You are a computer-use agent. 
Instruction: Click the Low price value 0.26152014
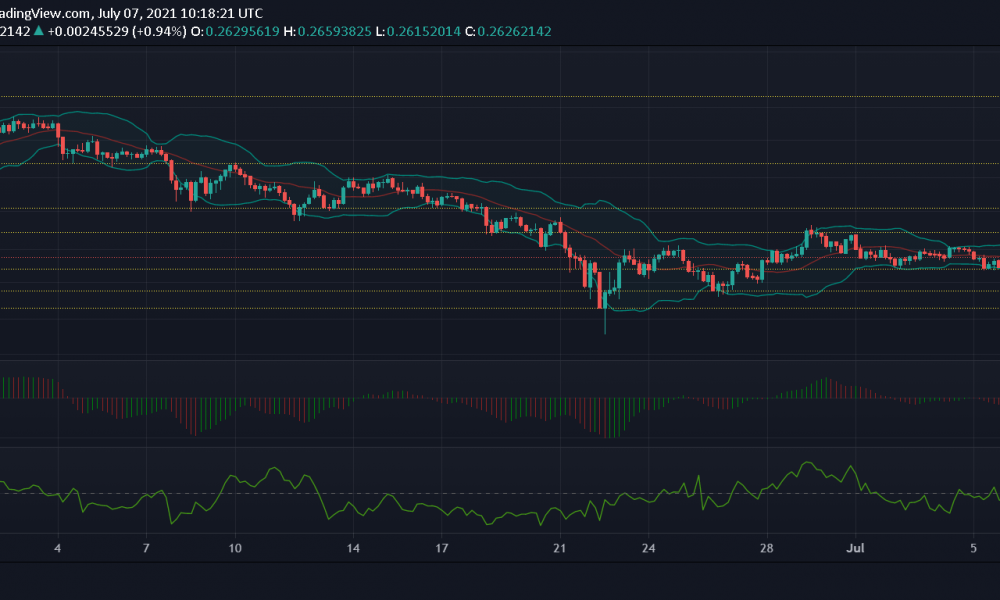pyautogui.click(x=423, y=31)
